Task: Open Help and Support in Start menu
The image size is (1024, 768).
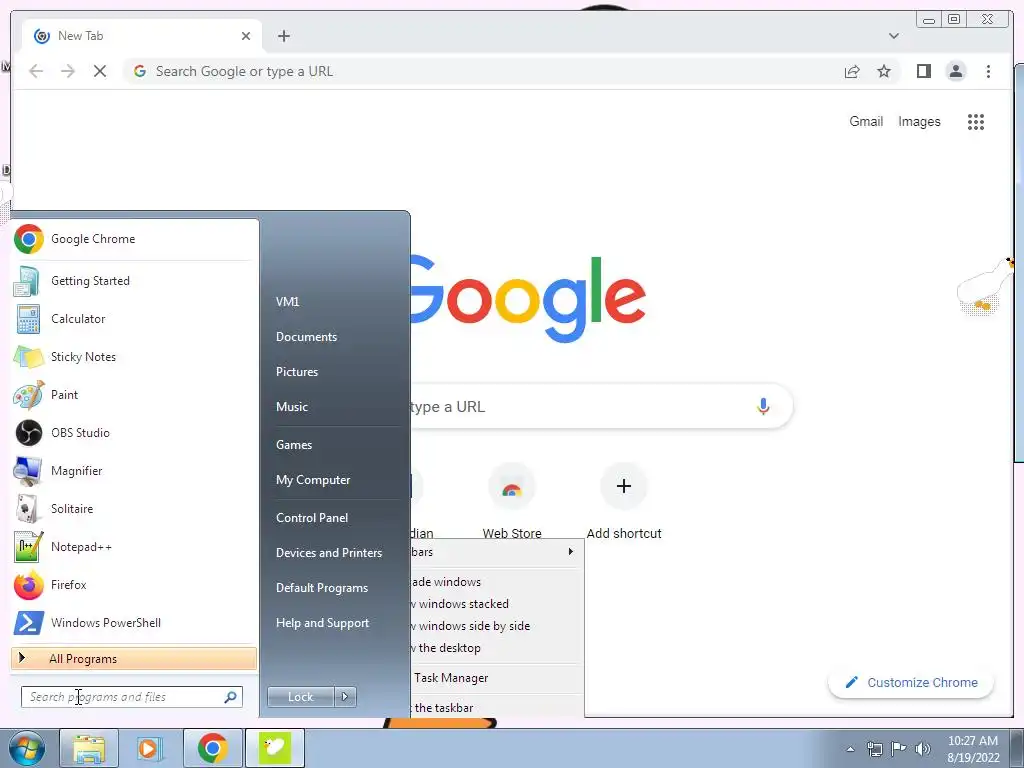Action: coord(322,623)
